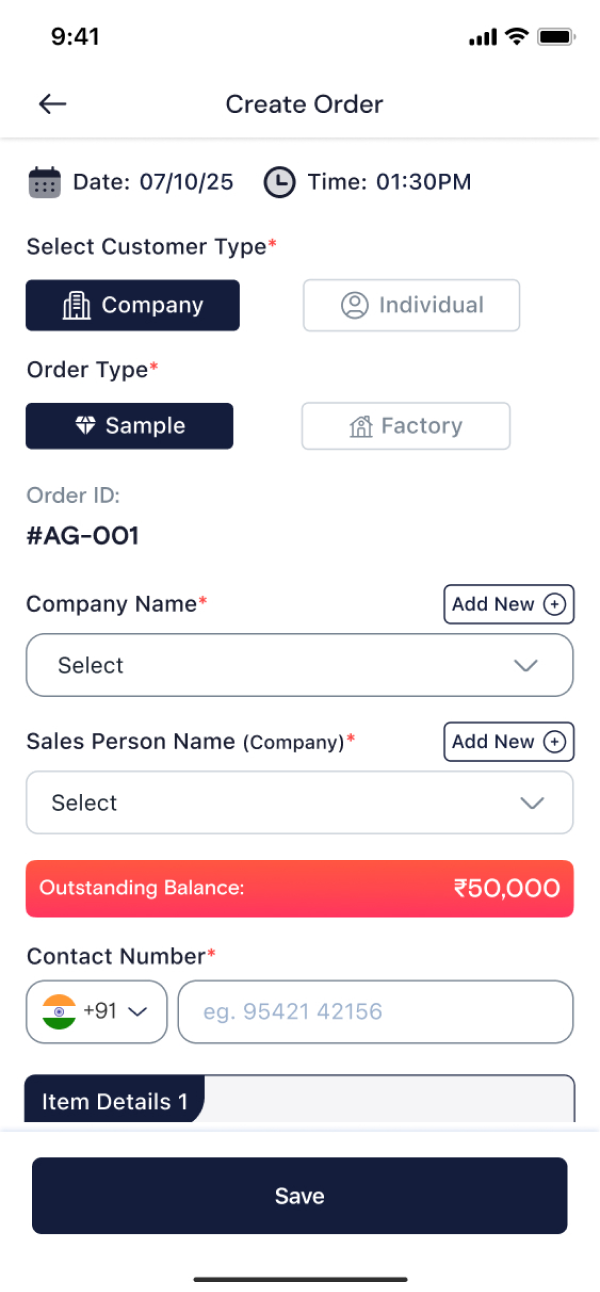600x1292 pixels.
Task: Tap the back arrow icon
Action: pos(52,104)
